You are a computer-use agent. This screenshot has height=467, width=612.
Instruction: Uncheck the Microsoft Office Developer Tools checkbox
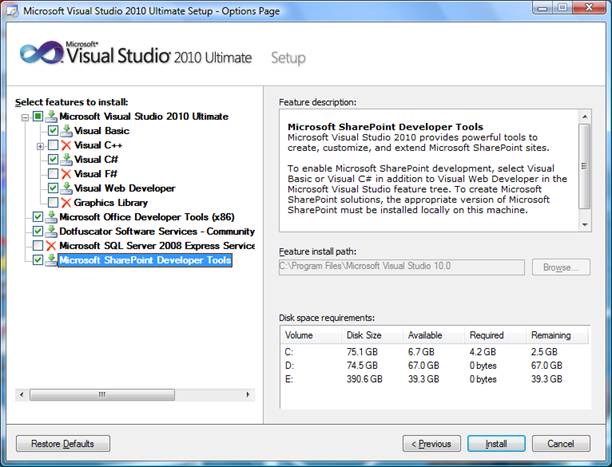point(38,217)
